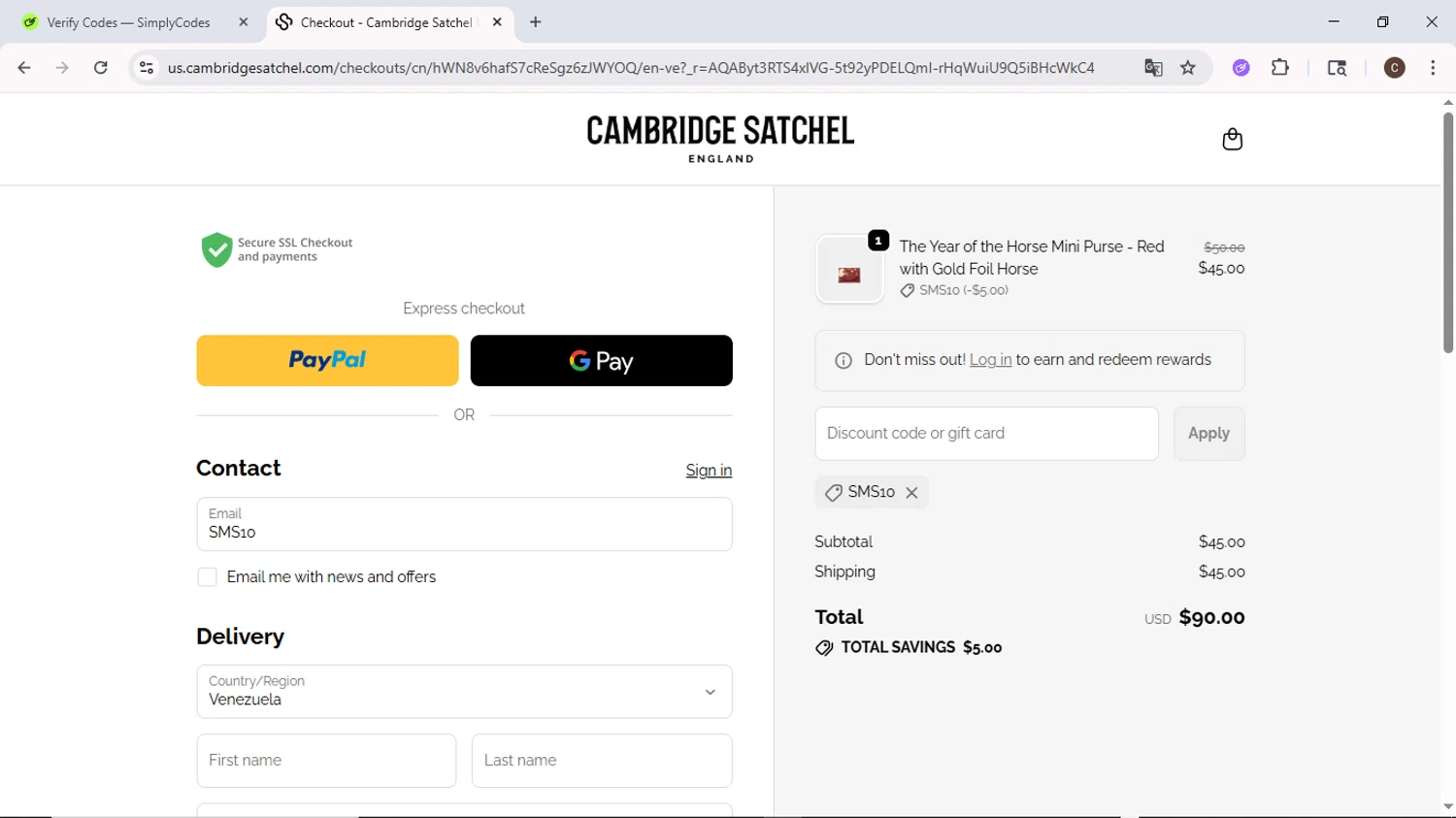The height and width of the screenshot is (818, 1456).
Task: Click the scrollbar up arrow
Action: point(1447,102)
